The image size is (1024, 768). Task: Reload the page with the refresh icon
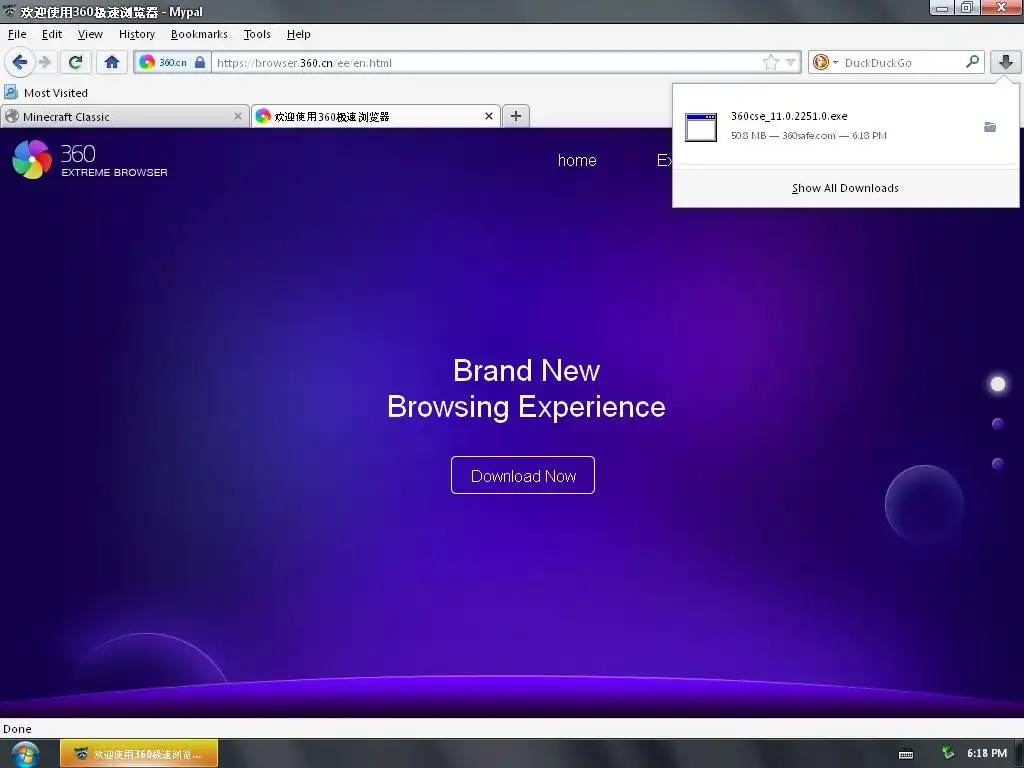75,63
